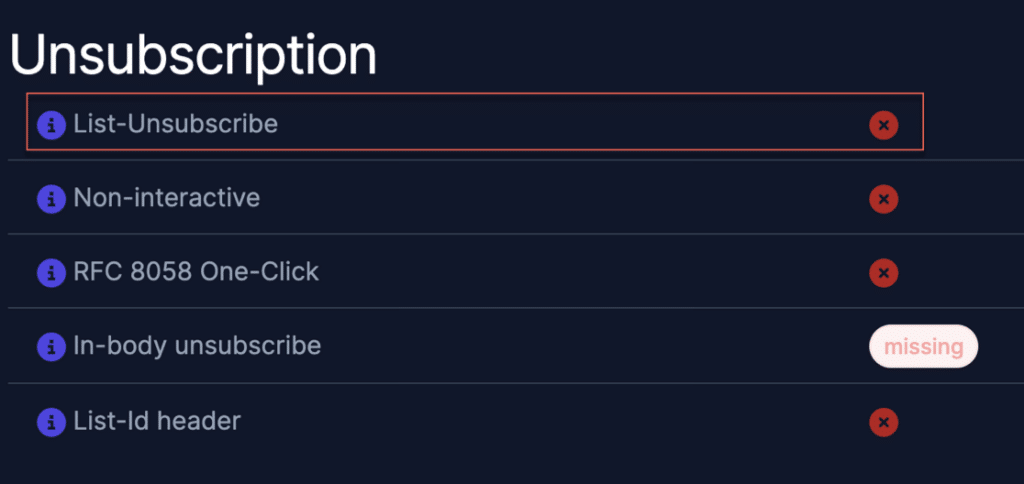Open info icon next to Non-interactive
The height and width of the screenshot is (484, 1024).
(x=51, y=199)
